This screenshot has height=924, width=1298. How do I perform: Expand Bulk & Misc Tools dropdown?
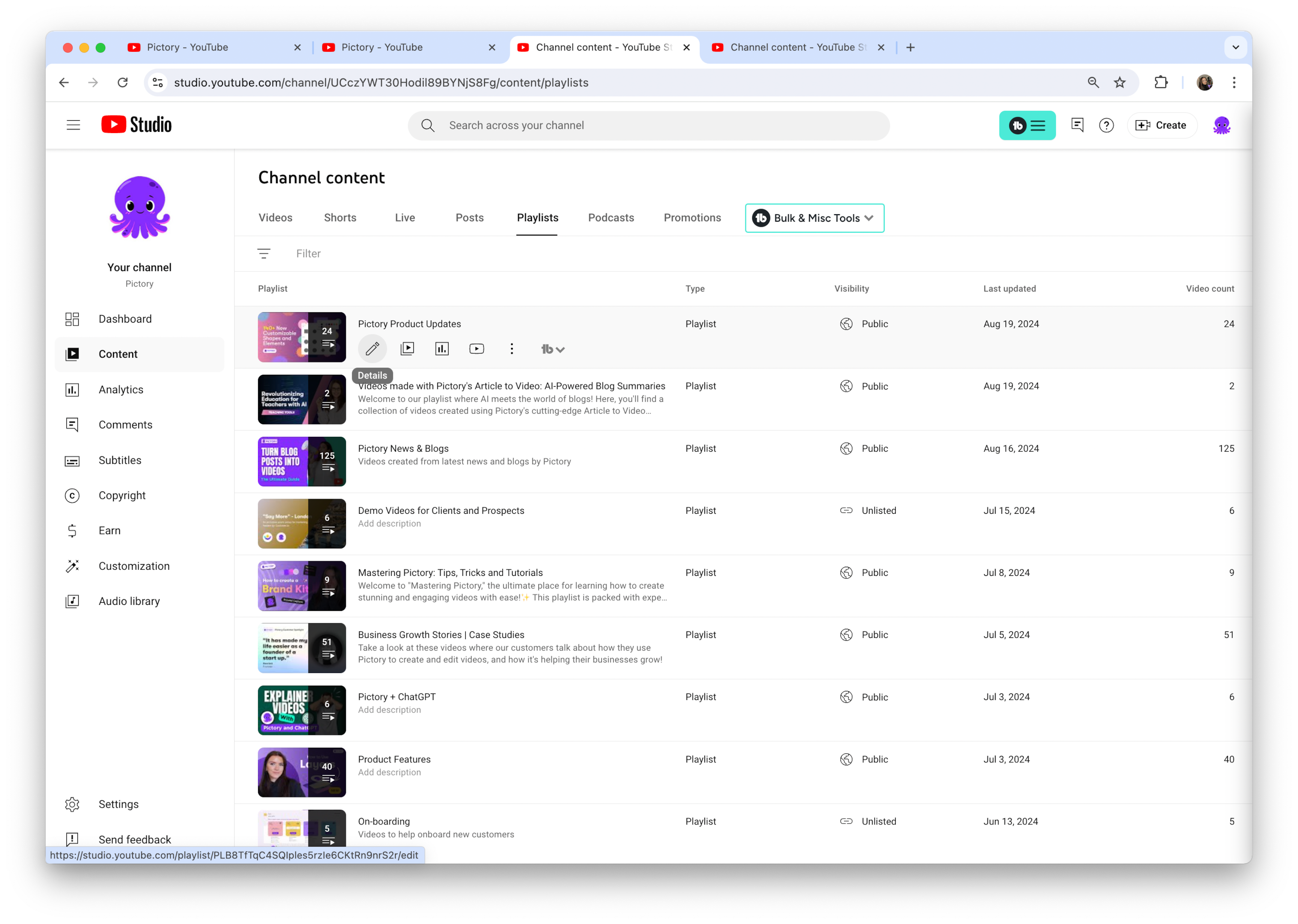(x=814, y=218)
